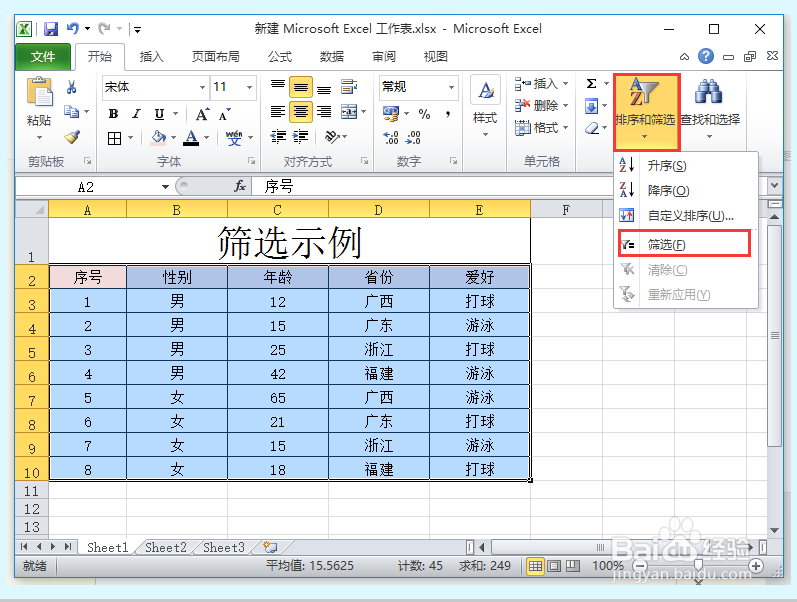Switch to the 页面布局 Page Layout tab
Viewport: 797px width, 602px height.
click(x=216, y=57)
